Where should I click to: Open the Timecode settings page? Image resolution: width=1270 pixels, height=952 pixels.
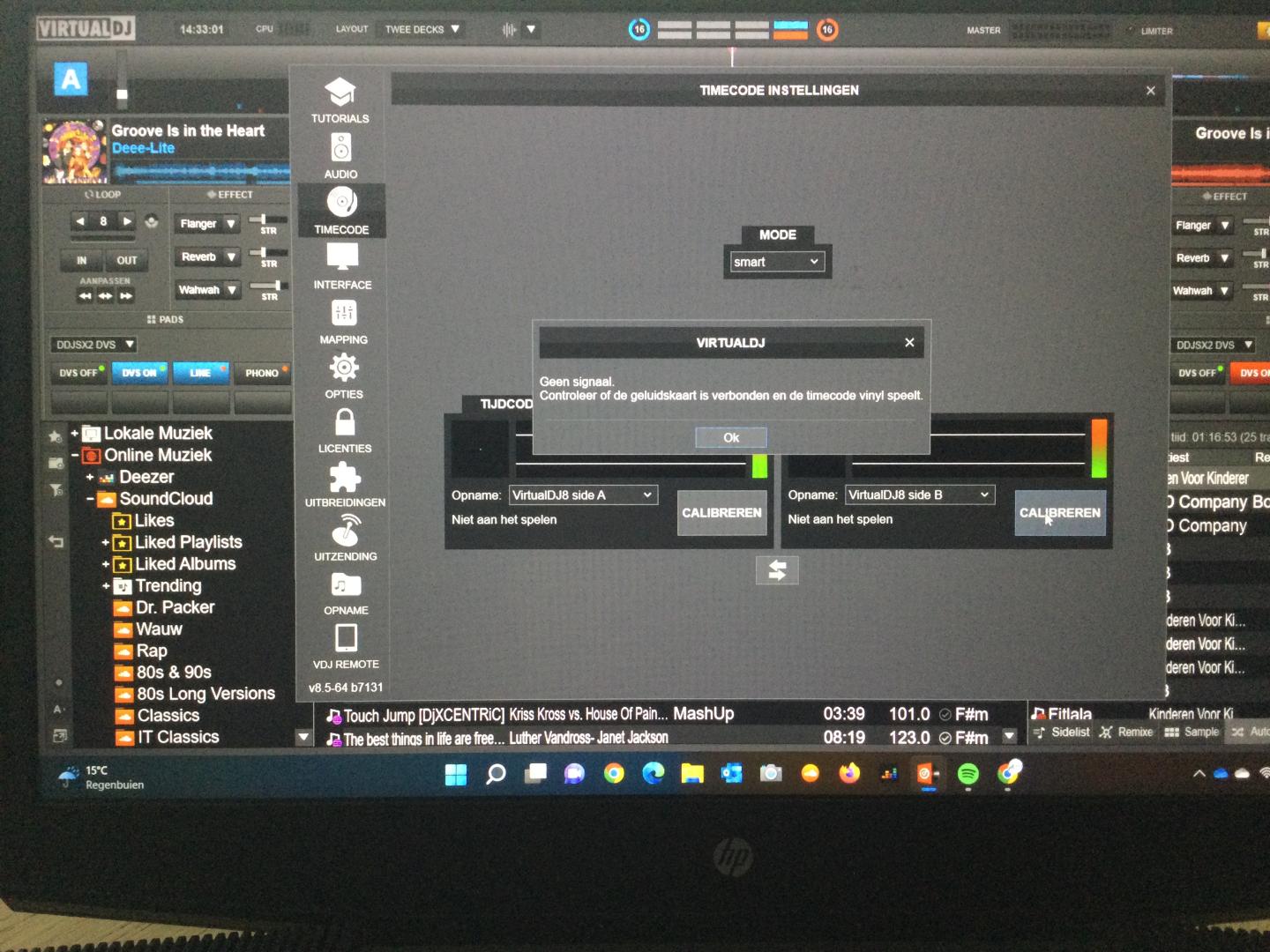click(341, 211)
